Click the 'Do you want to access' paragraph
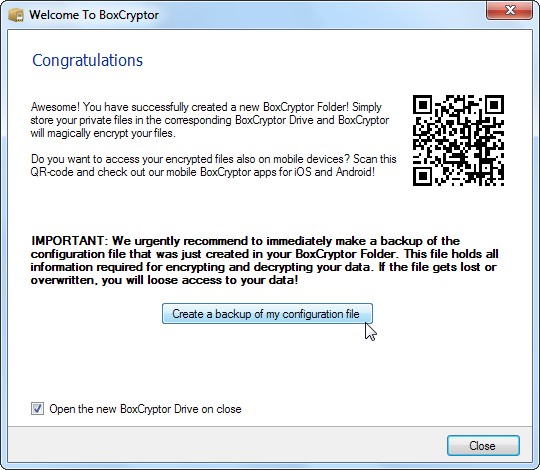The width and height of the screenshot is (540, 470). point(214,165)
